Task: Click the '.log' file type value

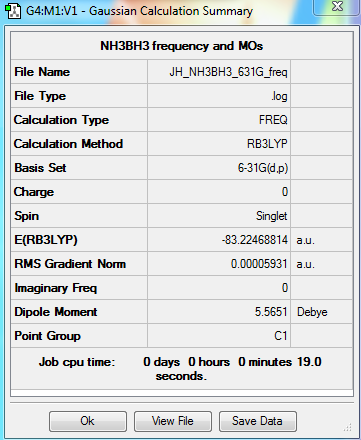Action: coord(279,96)
